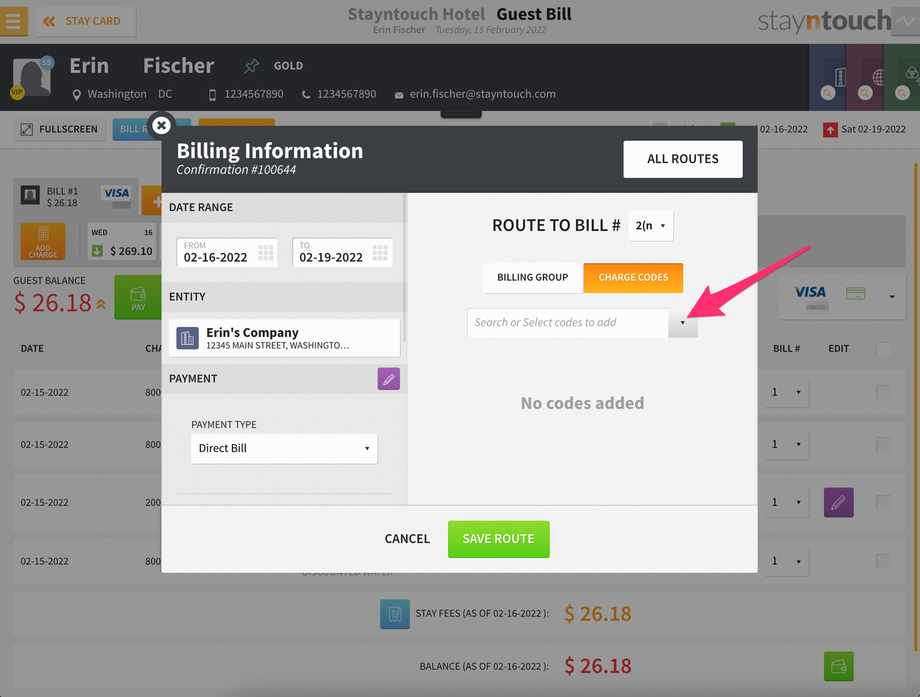920x697 pixels.
Task: Click Save Route
Action: pyautogui.click(x=498, y=539)
